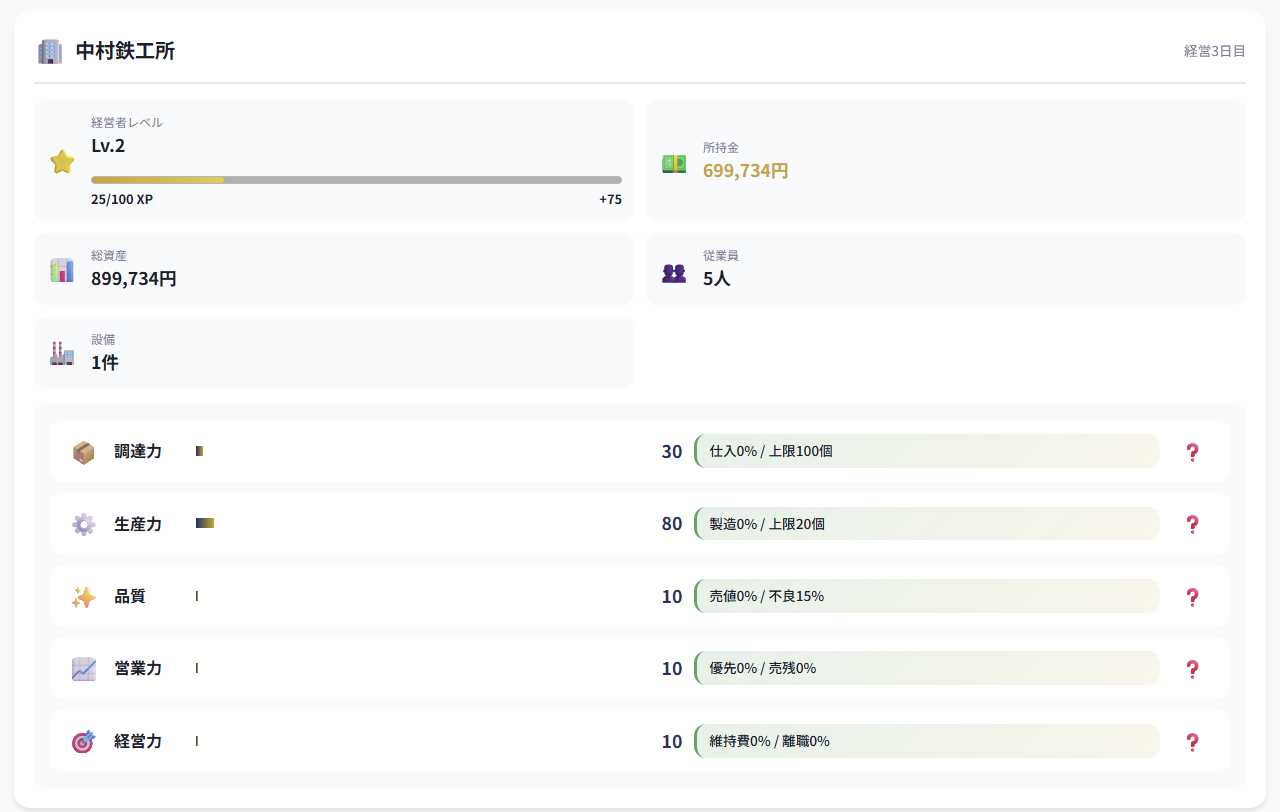Screen dimensions: 1280x812
Task: Click the 売値0% / 不良15% badge
Action: 927,596
